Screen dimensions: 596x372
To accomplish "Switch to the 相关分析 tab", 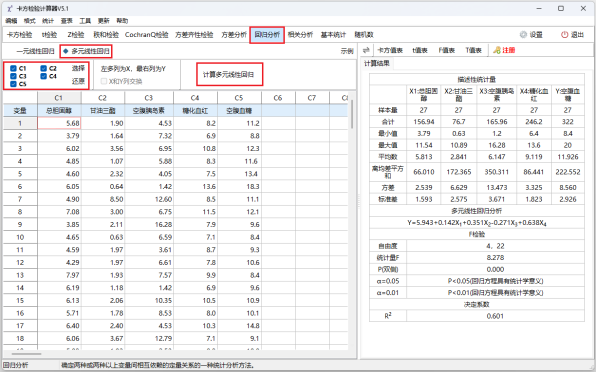I will [300, 35].
